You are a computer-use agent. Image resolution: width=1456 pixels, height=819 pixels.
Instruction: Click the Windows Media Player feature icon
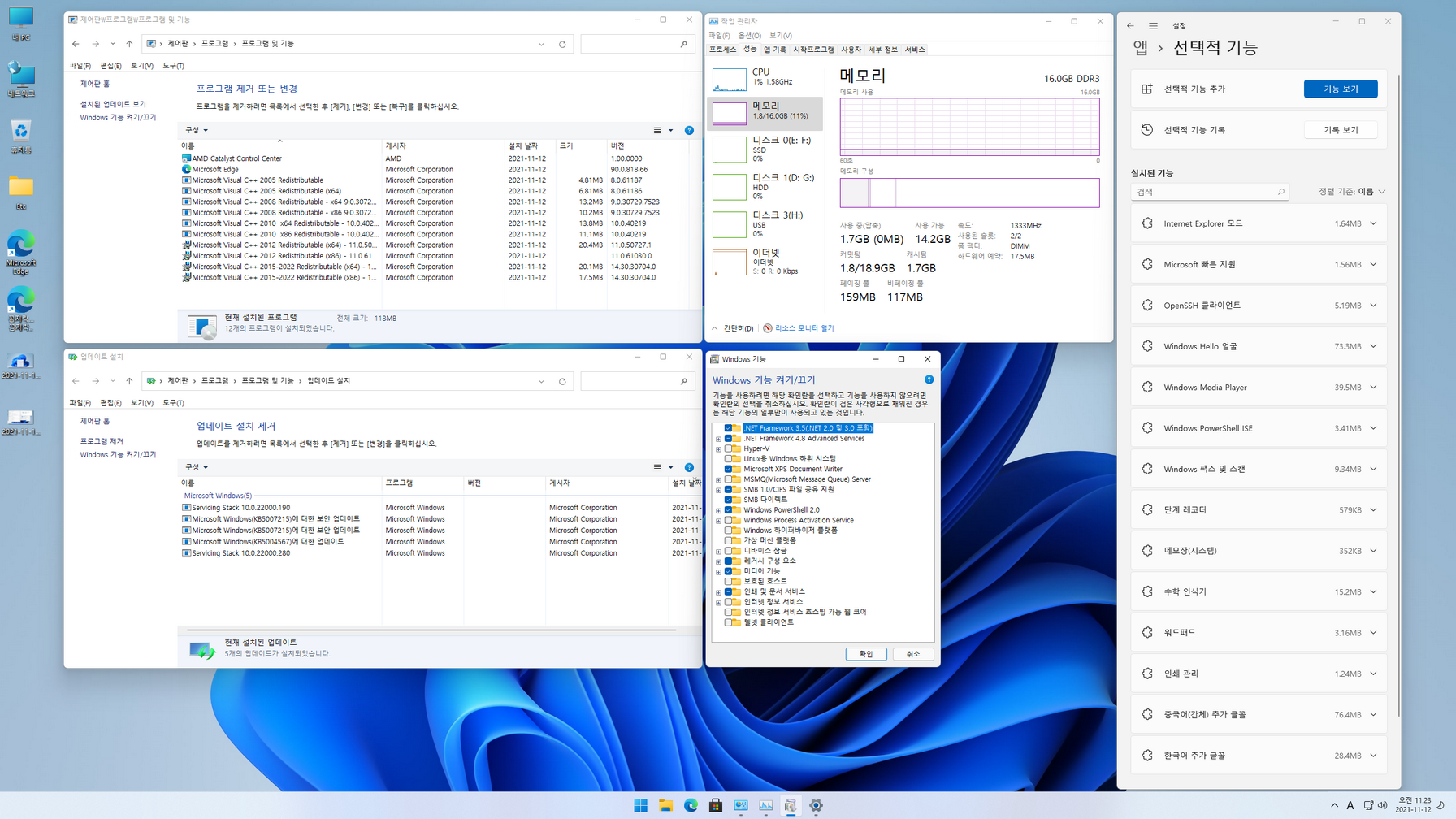coord(1147,387)
